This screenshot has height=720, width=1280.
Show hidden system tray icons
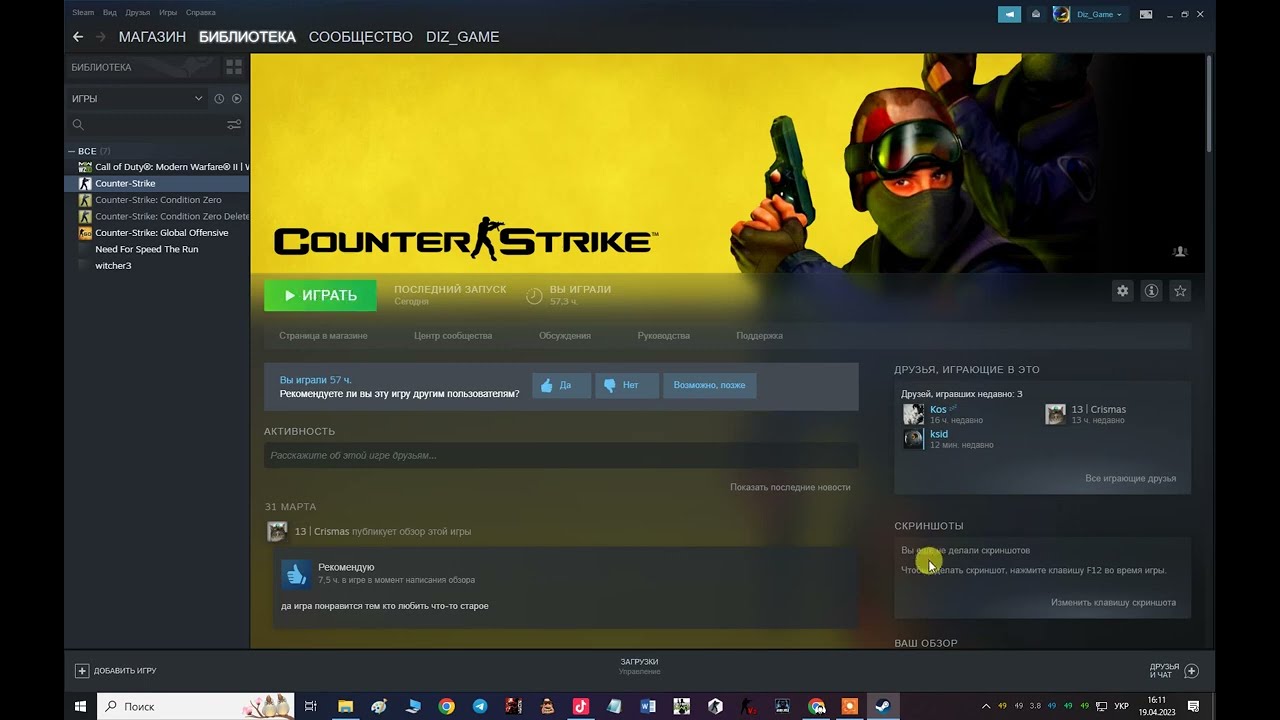pos(986,706)
